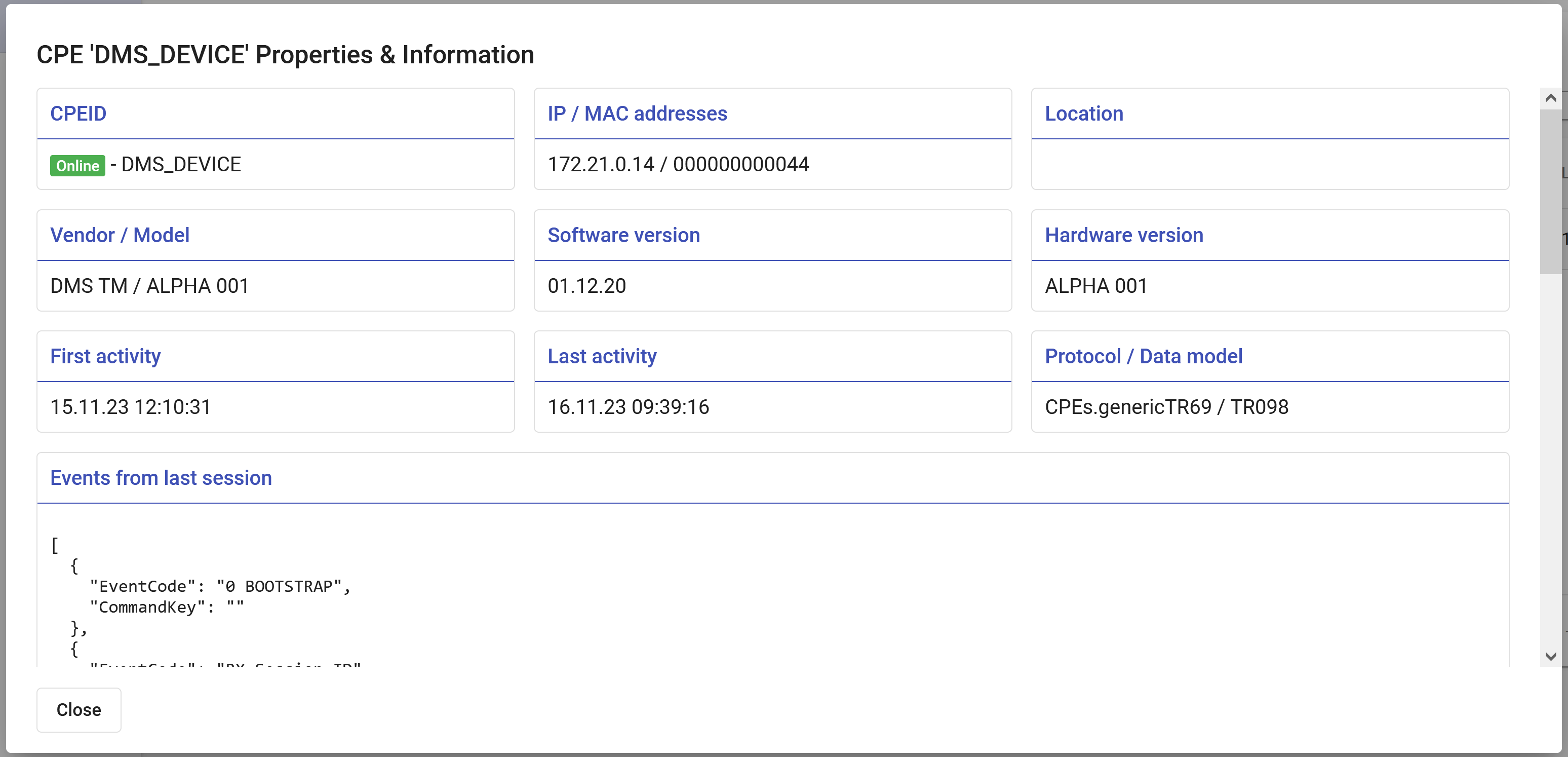Click the scroll-down arrow on the scrollbar
1568x757 pixels.
[1550, 656]
